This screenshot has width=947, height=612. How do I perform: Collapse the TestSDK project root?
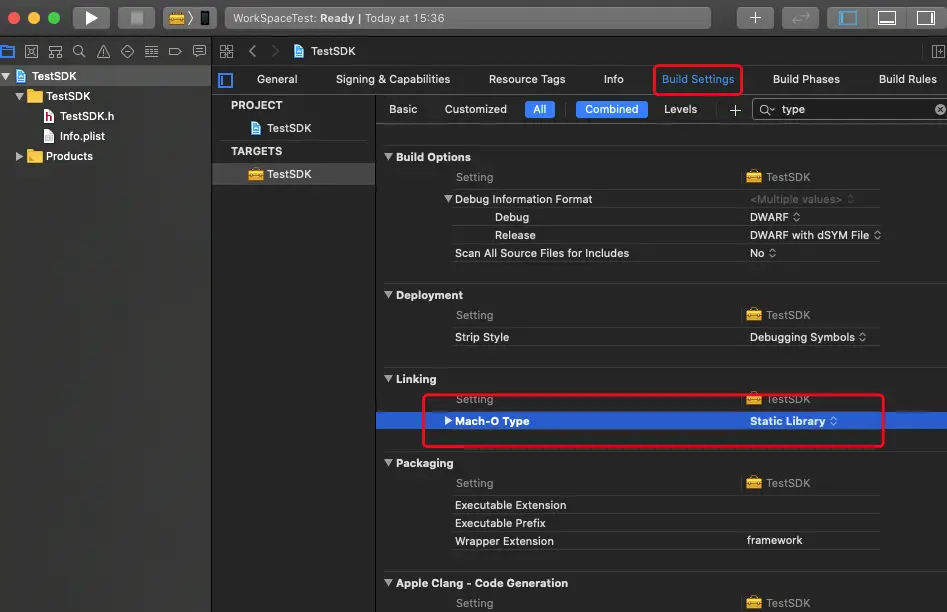tap(6, 76)
